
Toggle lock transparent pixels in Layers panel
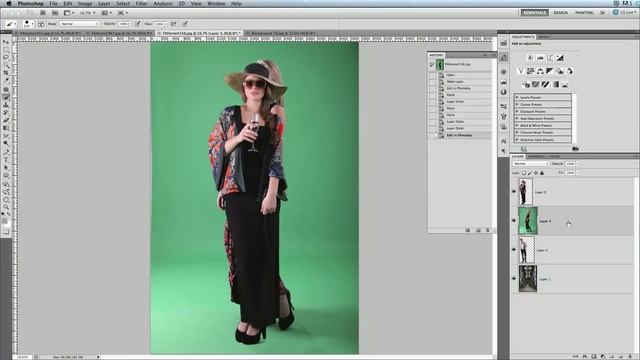524,173
